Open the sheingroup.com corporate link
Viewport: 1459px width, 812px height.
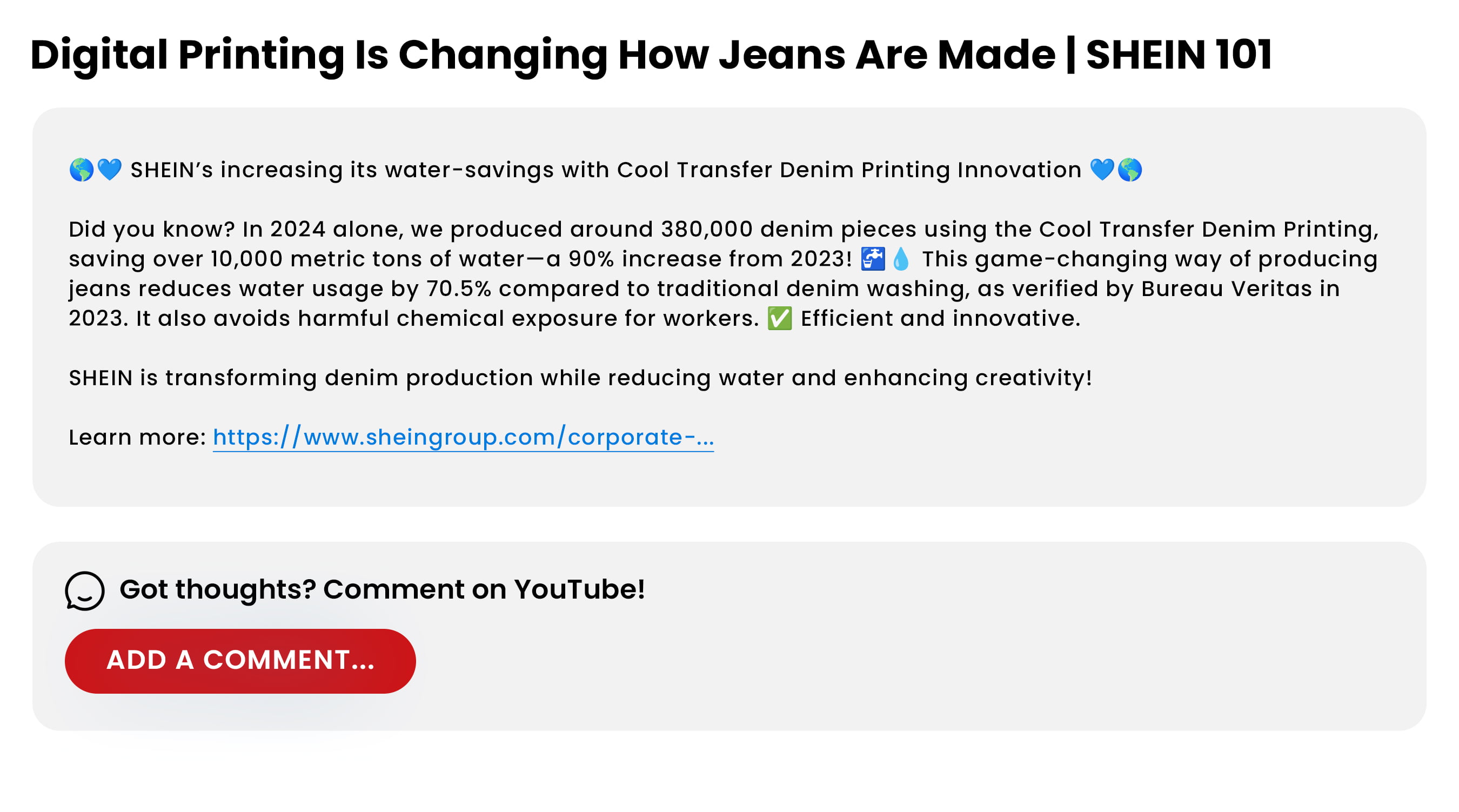click(x=463, y=438)
